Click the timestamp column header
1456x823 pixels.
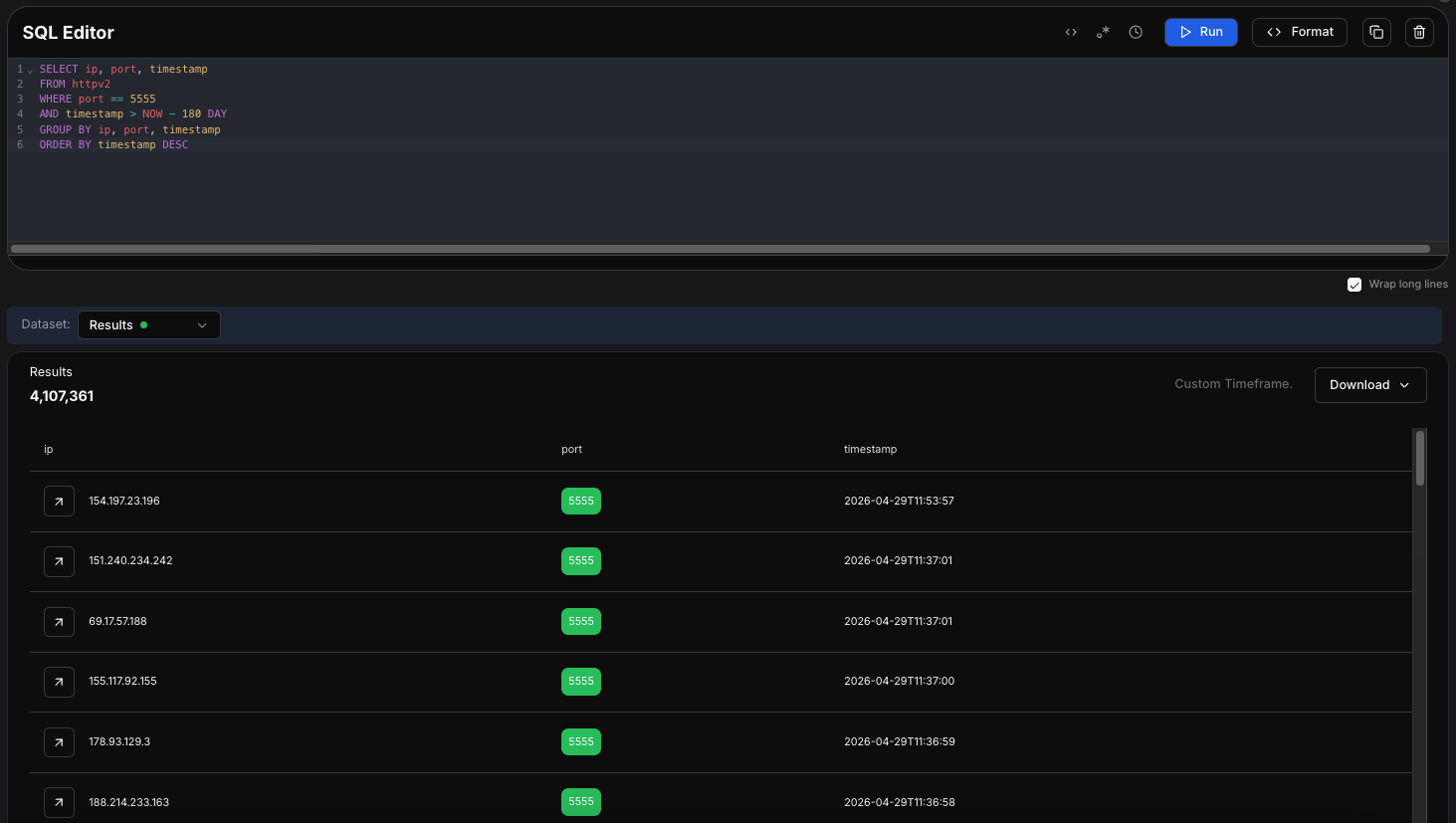(870, 450)
